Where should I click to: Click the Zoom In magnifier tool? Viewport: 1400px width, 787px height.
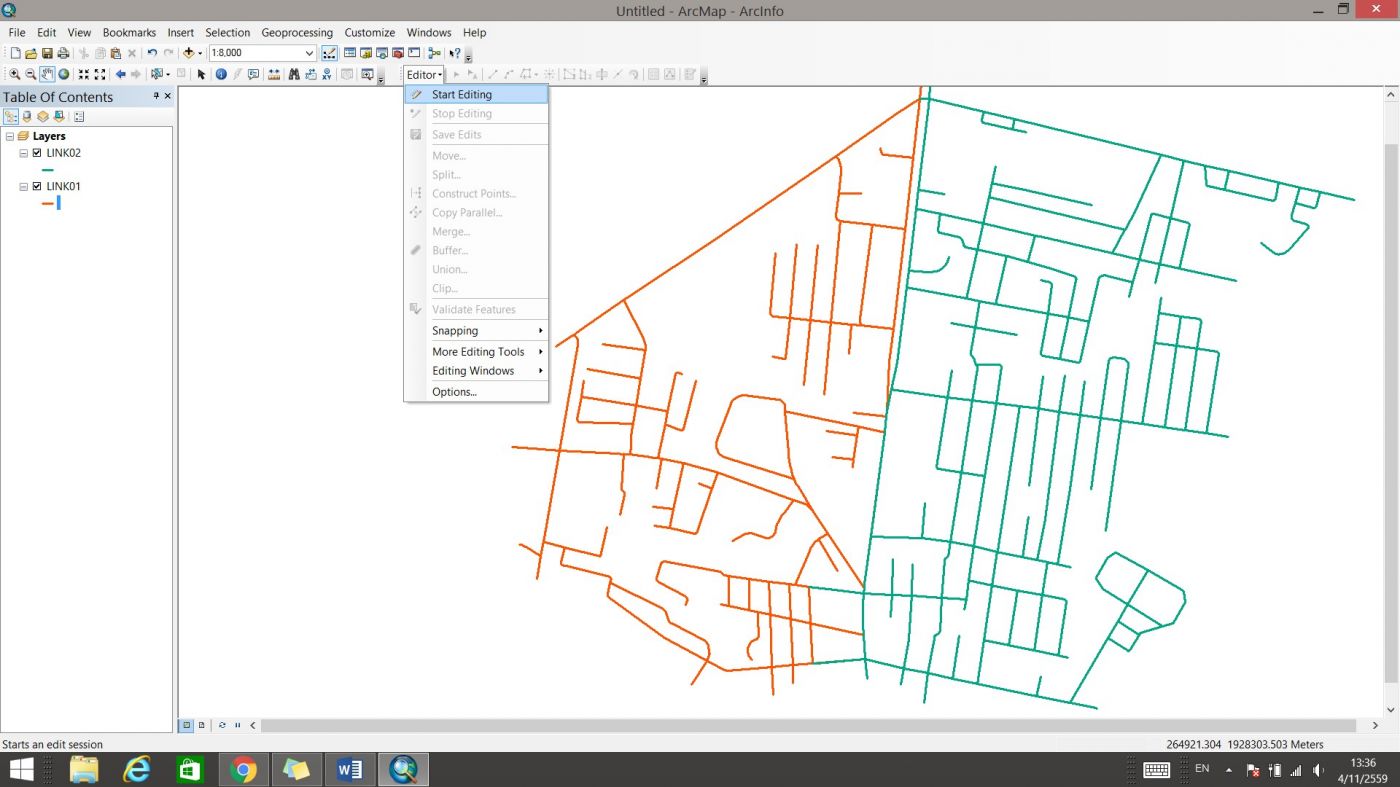click(x=15, y=75)
